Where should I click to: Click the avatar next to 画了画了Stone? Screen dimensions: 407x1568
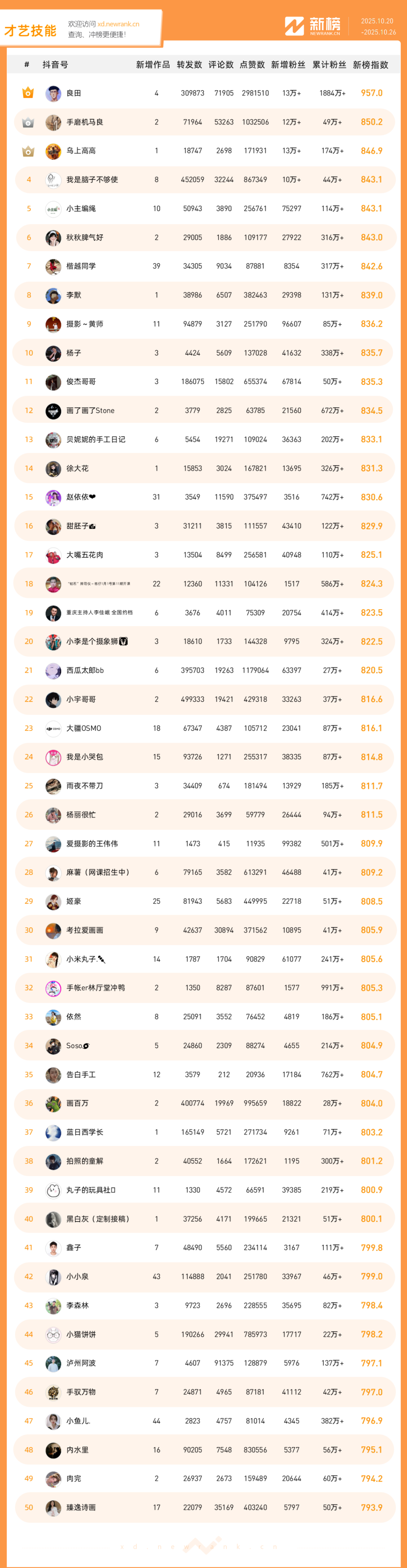pos(53,411)
